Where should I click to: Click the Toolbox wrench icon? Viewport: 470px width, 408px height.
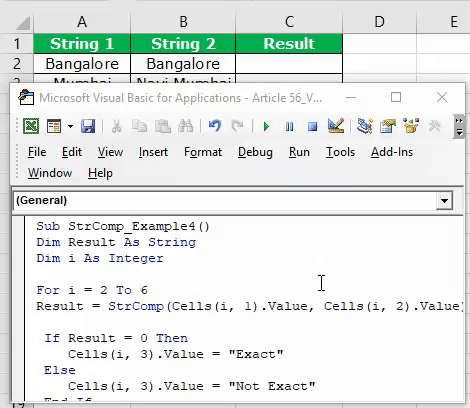434,126
